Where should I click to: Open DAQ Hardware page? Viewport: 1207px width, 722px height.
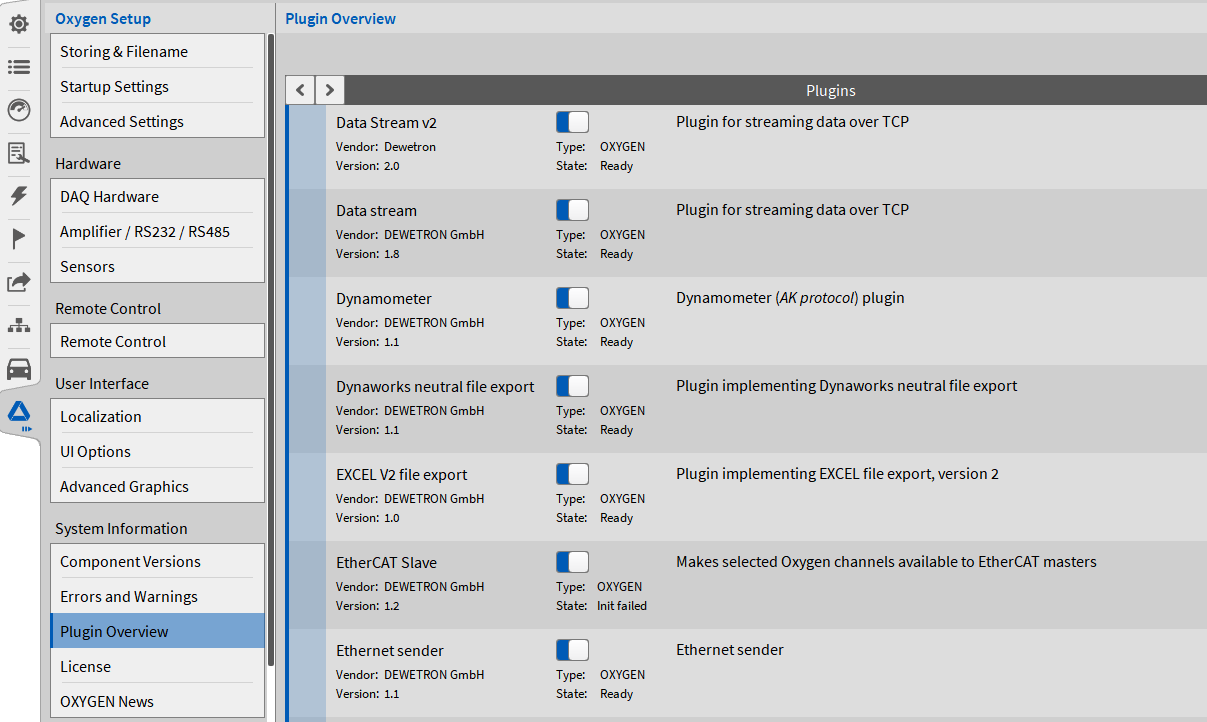point(157,196)
